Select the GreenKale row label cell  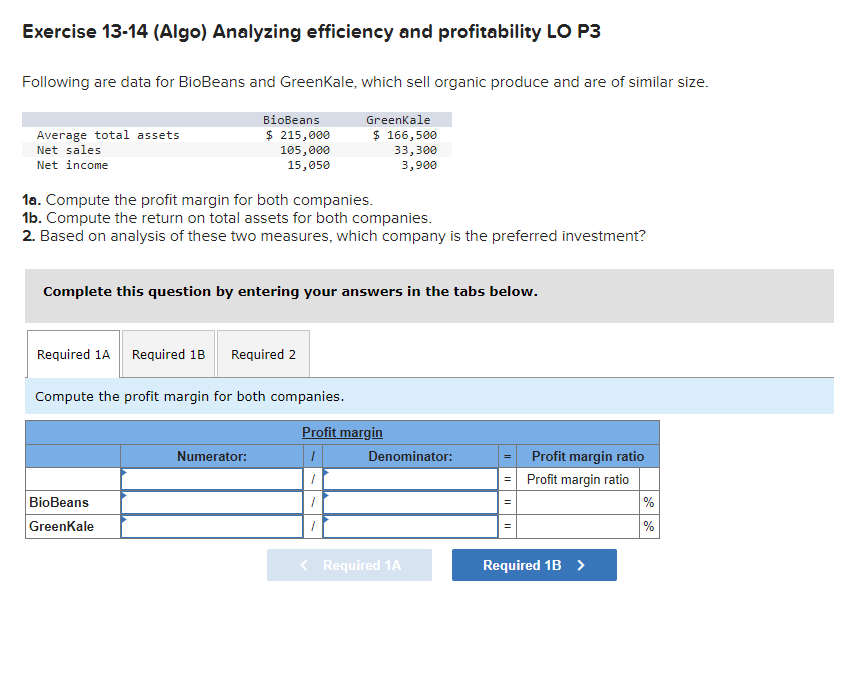tap(60, 526)
